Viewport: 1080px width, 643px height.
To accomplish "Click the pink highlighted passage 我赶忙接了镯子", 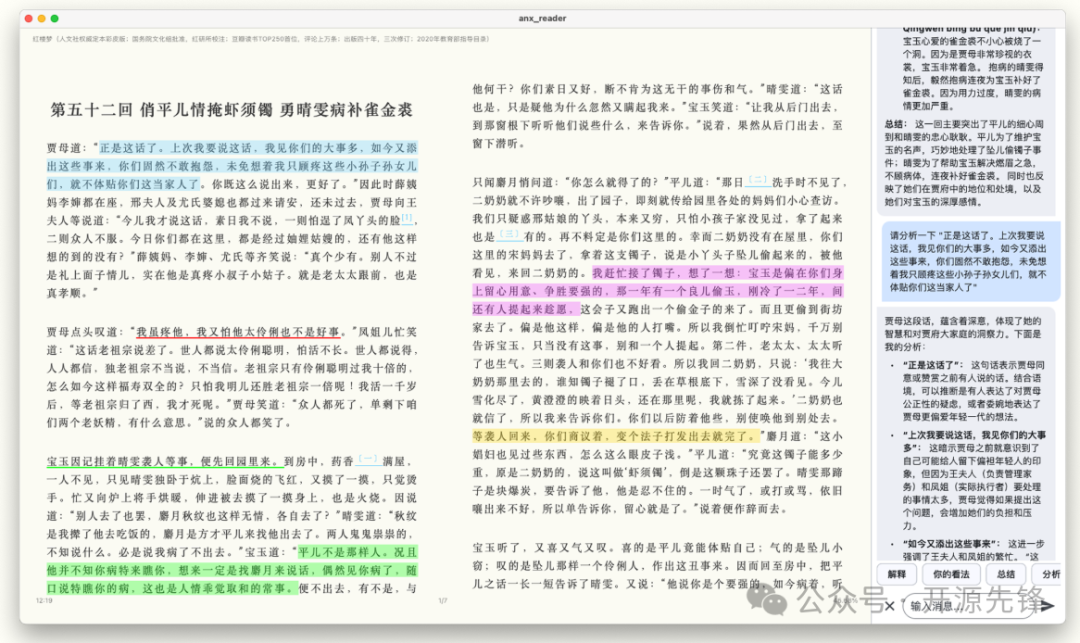I will point(658,291).
